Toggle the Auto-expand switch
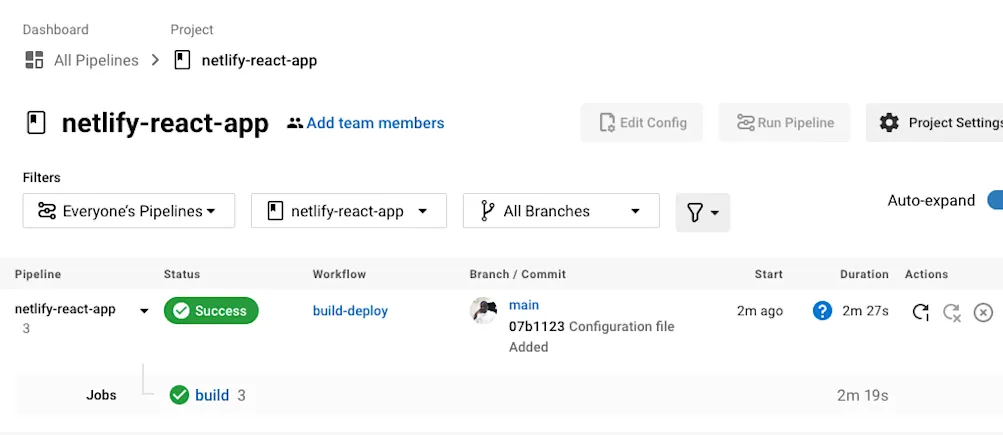 [x=995, y=200]
